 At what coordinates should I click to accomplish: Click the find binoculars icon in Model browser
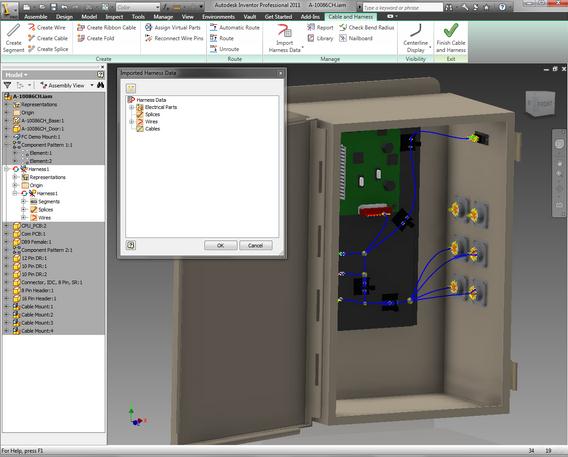100,85
